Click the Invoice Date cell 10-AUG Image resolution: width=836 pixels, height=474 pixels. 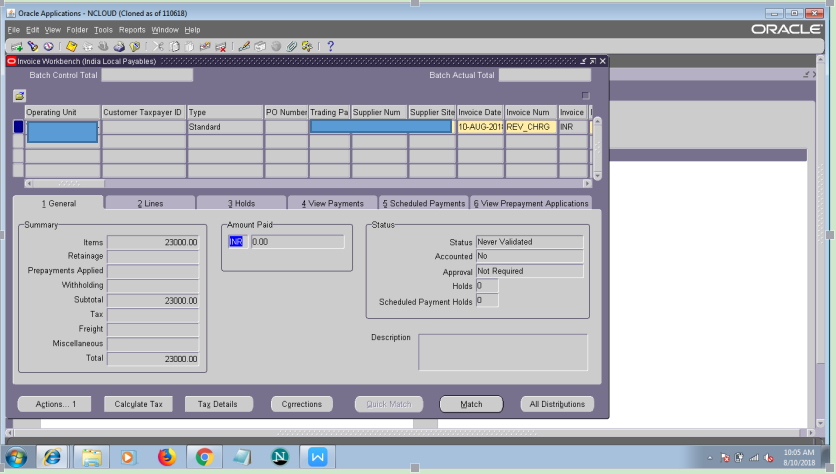(x=480, y=127)
